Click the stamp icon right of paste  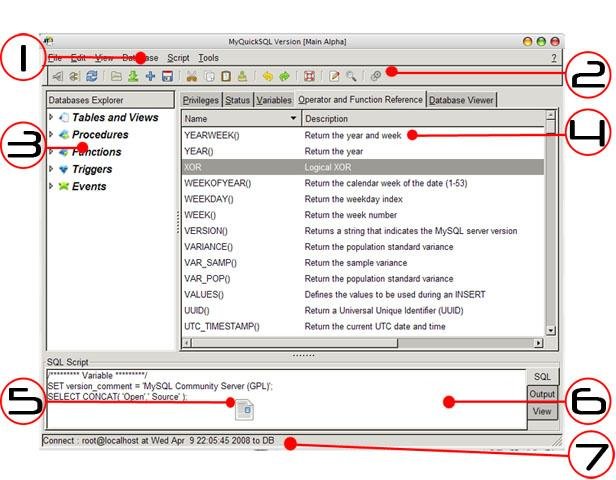[242, 76]
